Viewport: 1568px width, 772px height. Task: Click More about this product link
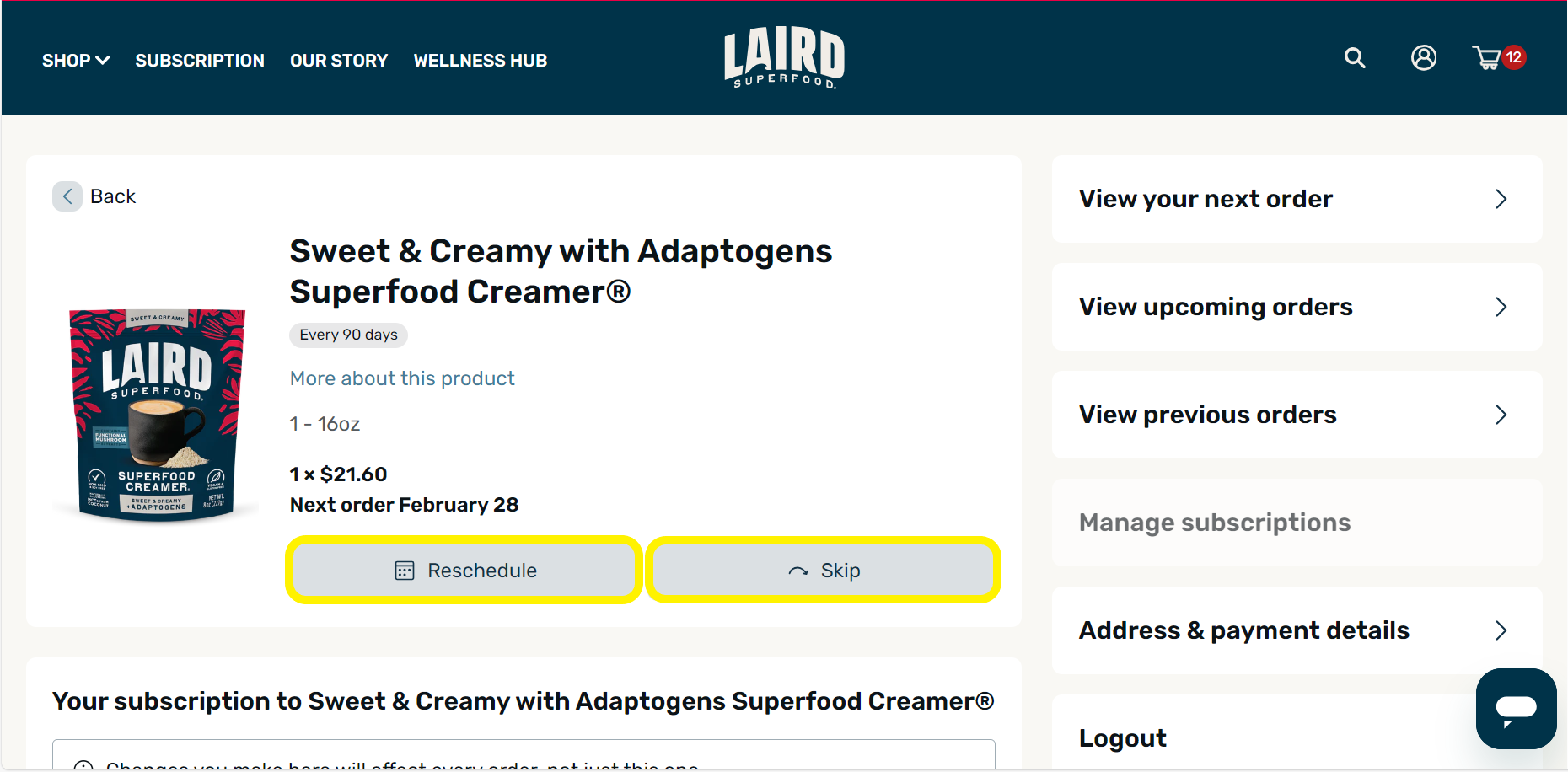(402, 378)
